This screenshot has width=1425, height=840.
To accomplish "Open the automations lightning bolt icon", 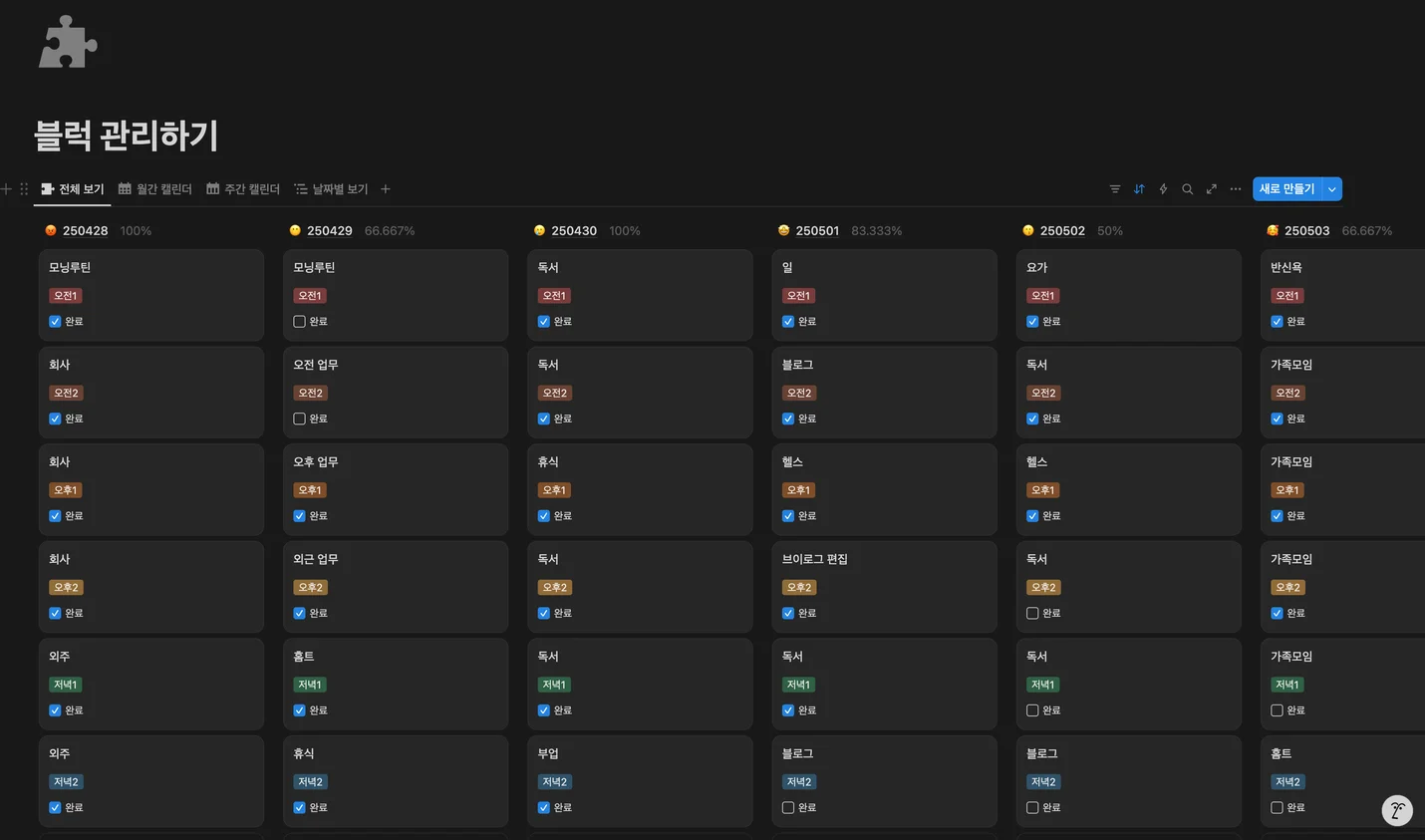I will 1163,189.
